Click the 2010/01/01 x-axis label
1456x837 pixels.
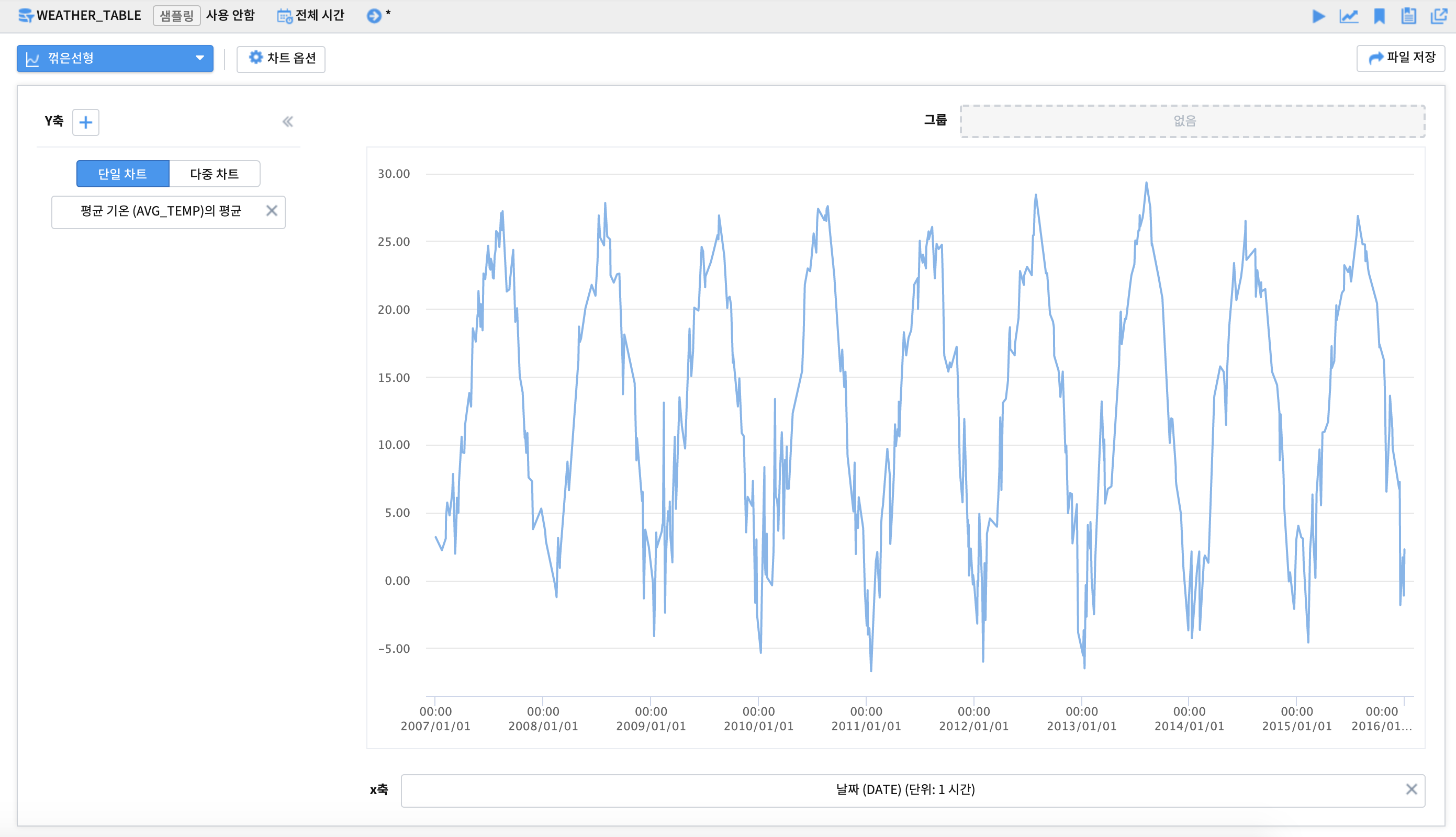[758, 719]
